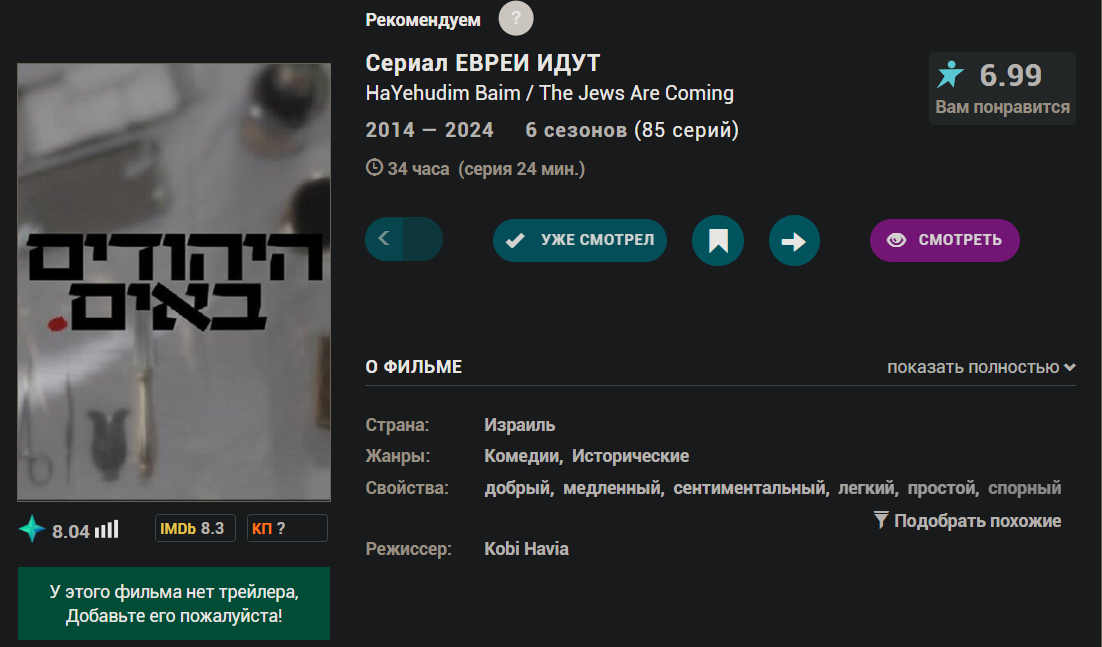Click the series poster thumbnail
This screenshot has width=1102, height=647.
click(x=174, y=282)
